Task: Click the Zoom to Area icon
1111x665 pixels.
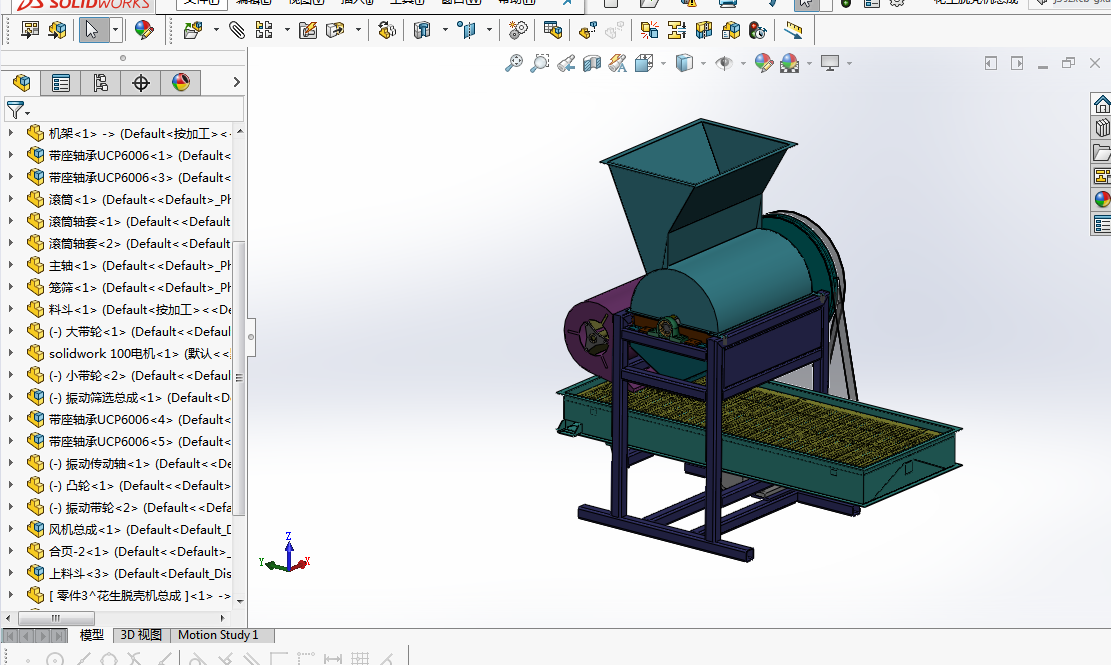Action: pyautogui.click(x=540, y=63)
